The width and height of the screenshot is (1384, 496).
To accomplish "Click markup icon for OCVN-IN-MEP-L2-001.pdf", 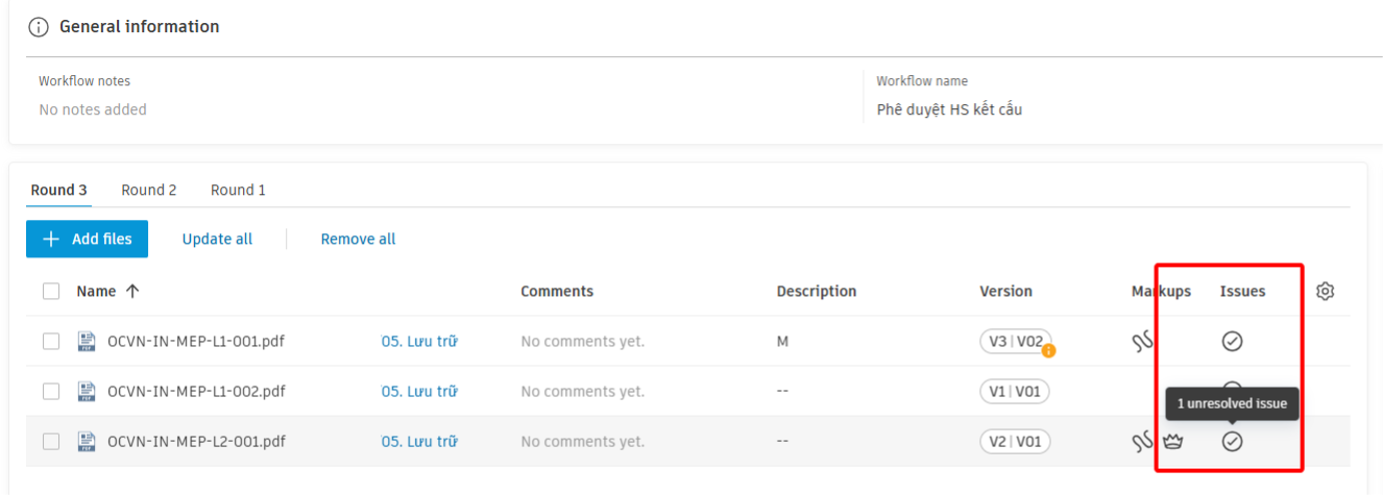I will [x=1143, y=442].
